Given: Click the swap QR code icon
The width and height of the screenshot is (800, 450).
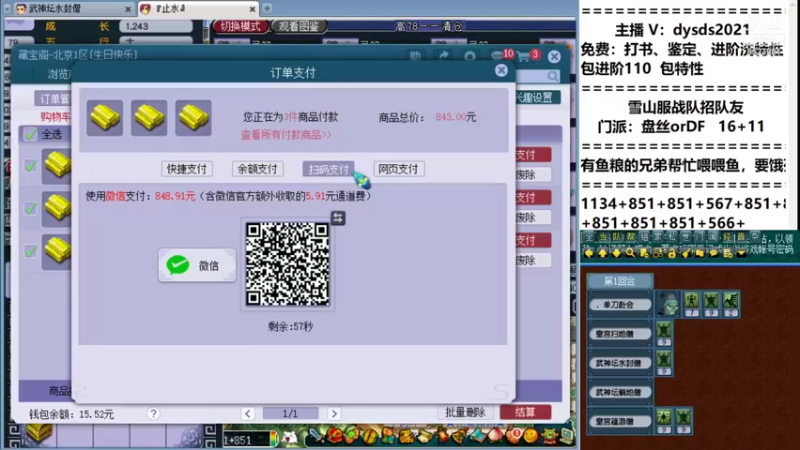Looking at the screenshot, I should tap(338, 218).
